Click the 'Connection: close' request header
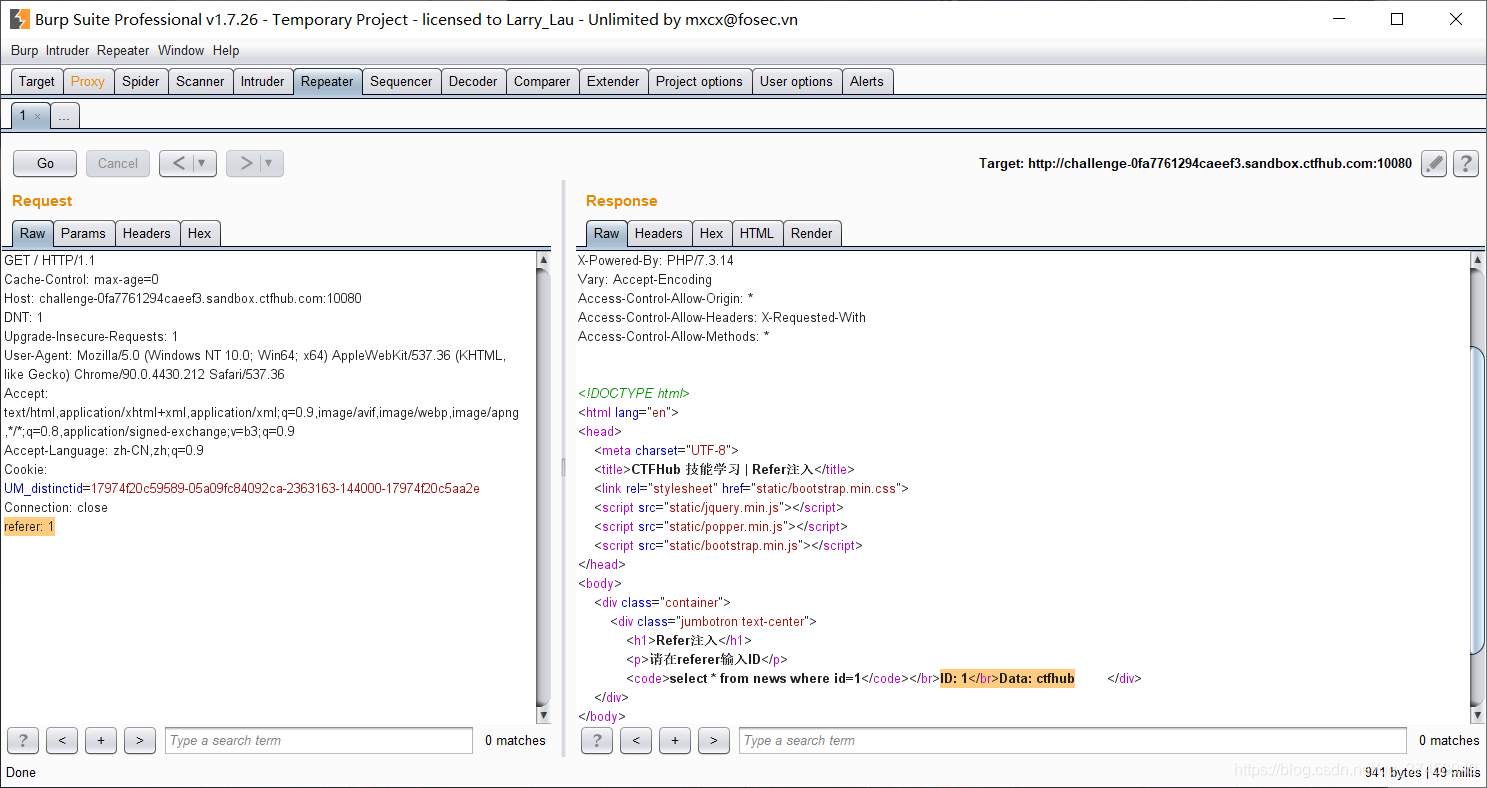1487x788 pixels. point(56,508)
